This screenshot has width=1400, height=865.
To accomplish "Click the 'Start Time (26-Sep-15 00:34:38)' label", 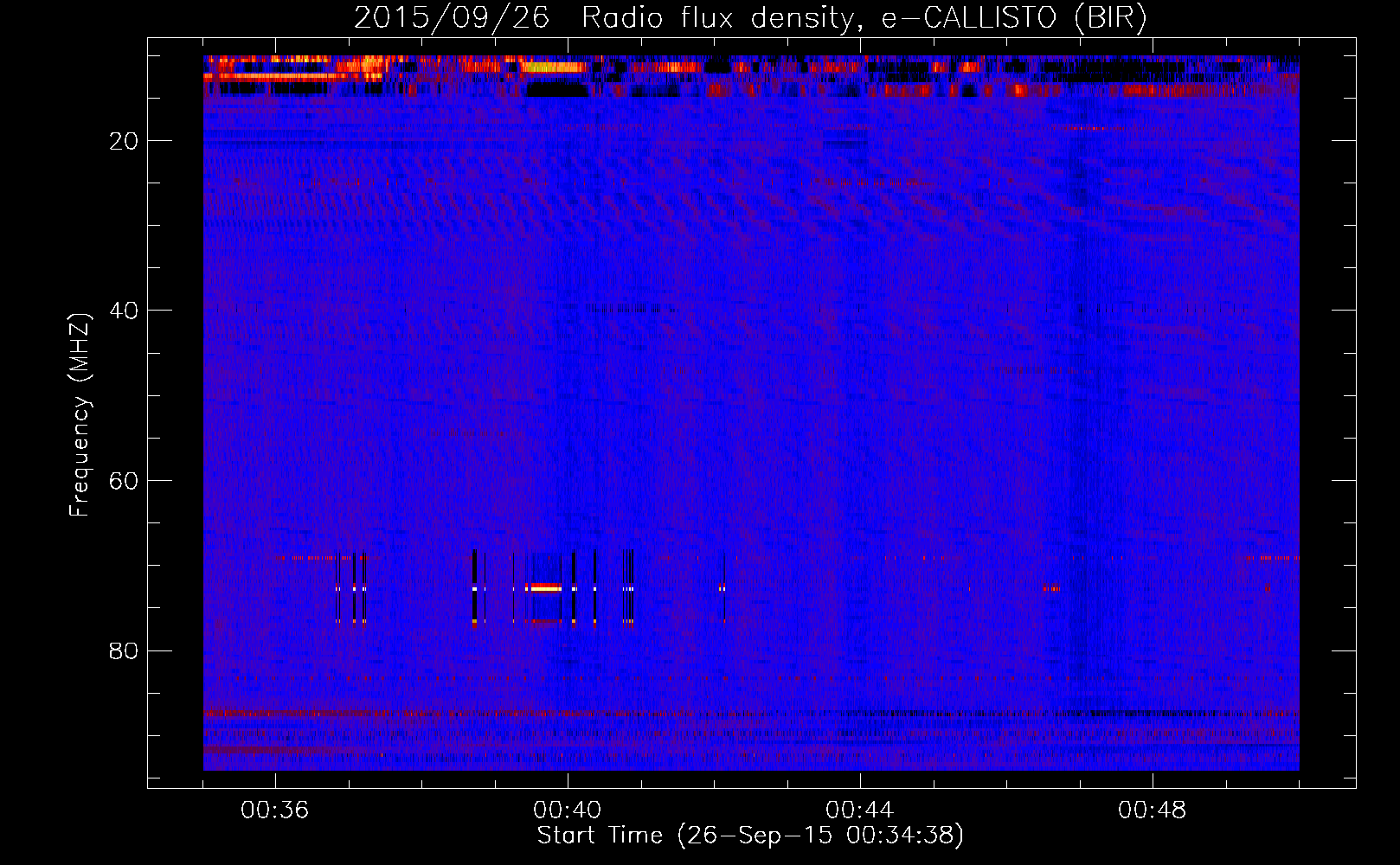I will point(750,836).
